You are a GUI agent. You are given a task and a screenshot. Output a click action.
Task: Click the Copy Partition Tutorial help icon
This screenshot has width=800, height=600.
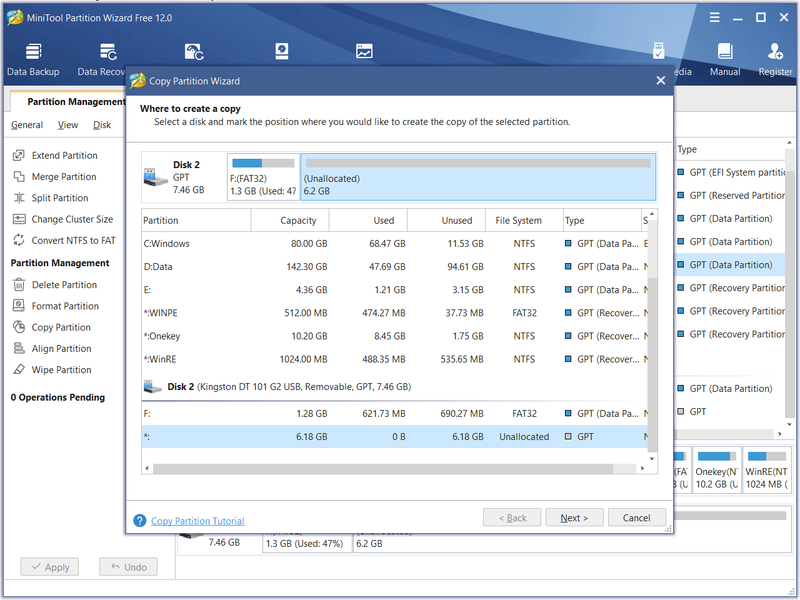tap(140, 520)
